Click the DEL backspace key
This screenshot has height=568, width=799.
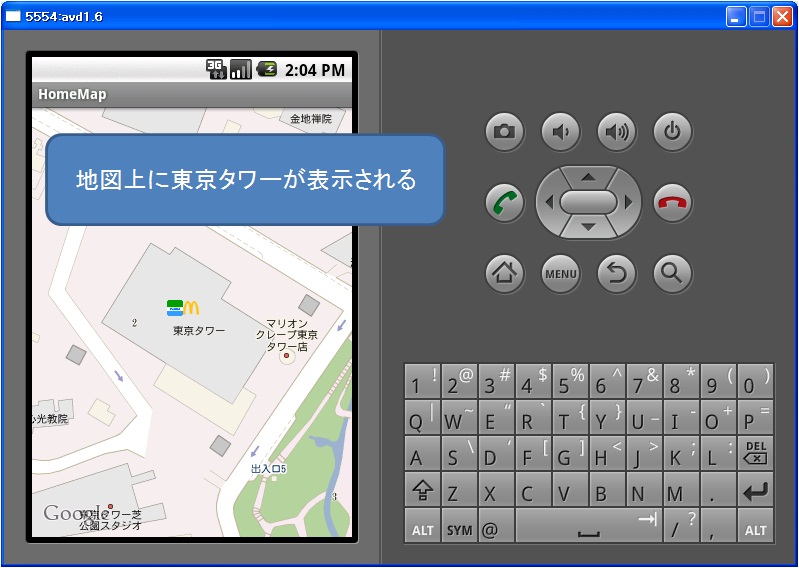click(x=756, y=453)
